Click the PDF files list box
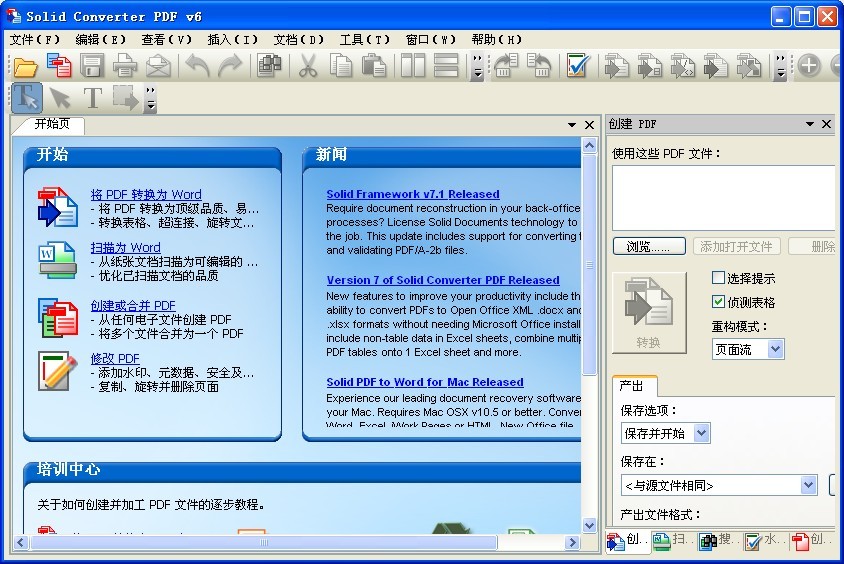Screen dimensions: 844x564 coord(723,198)
